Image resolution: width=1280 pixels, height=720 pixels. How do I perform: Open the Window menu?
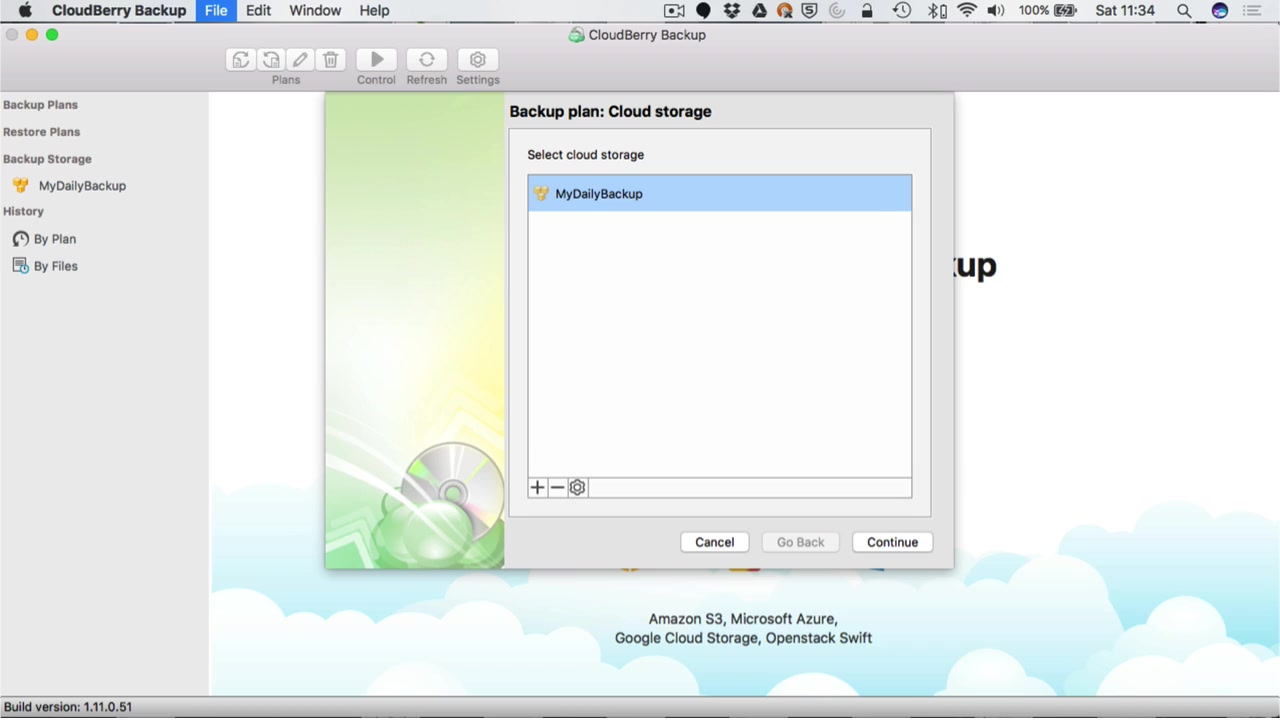pyautogui.click(x=315, y=11)
